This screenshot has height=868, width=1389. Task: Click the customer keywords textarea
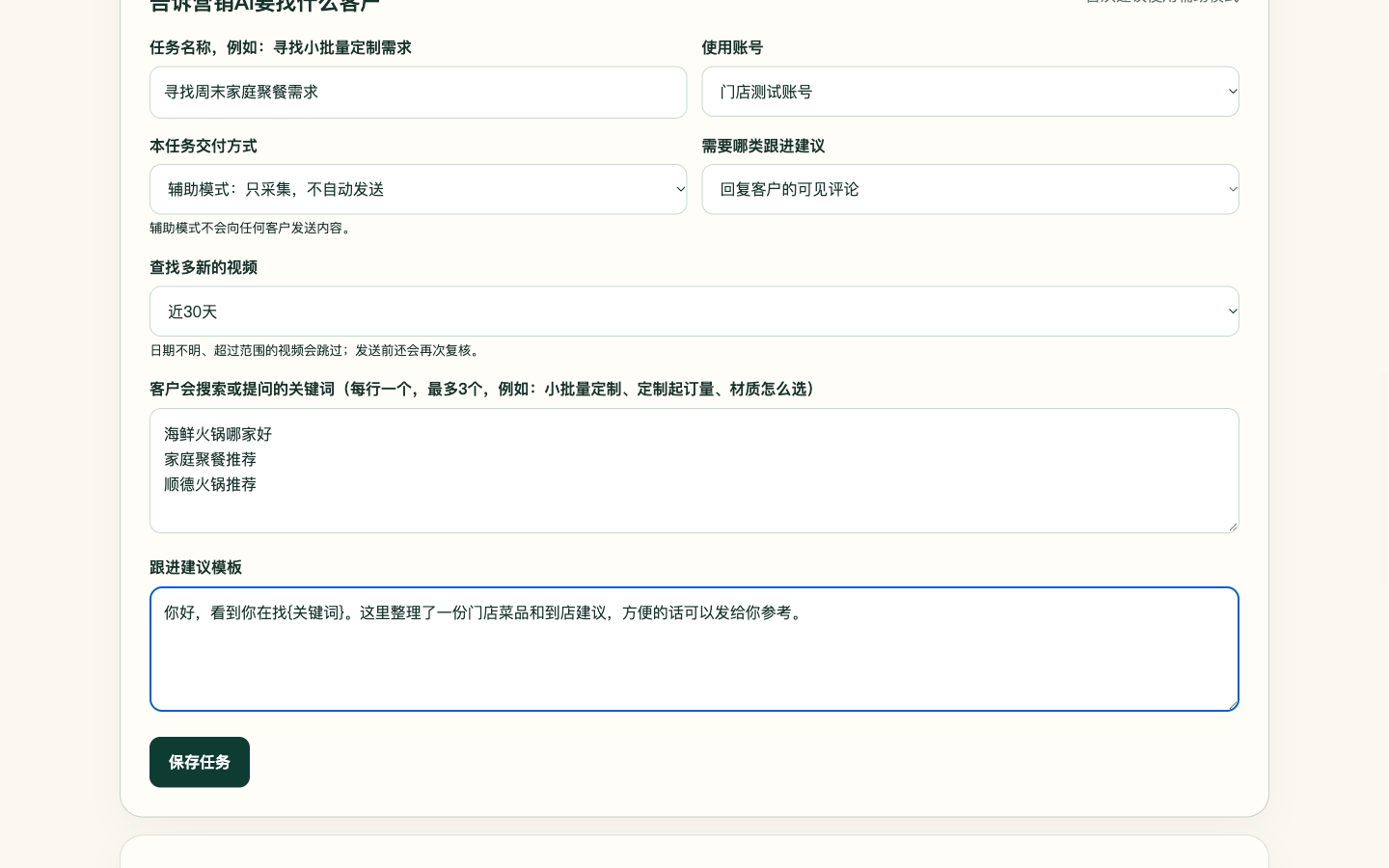tap(694, 471)
